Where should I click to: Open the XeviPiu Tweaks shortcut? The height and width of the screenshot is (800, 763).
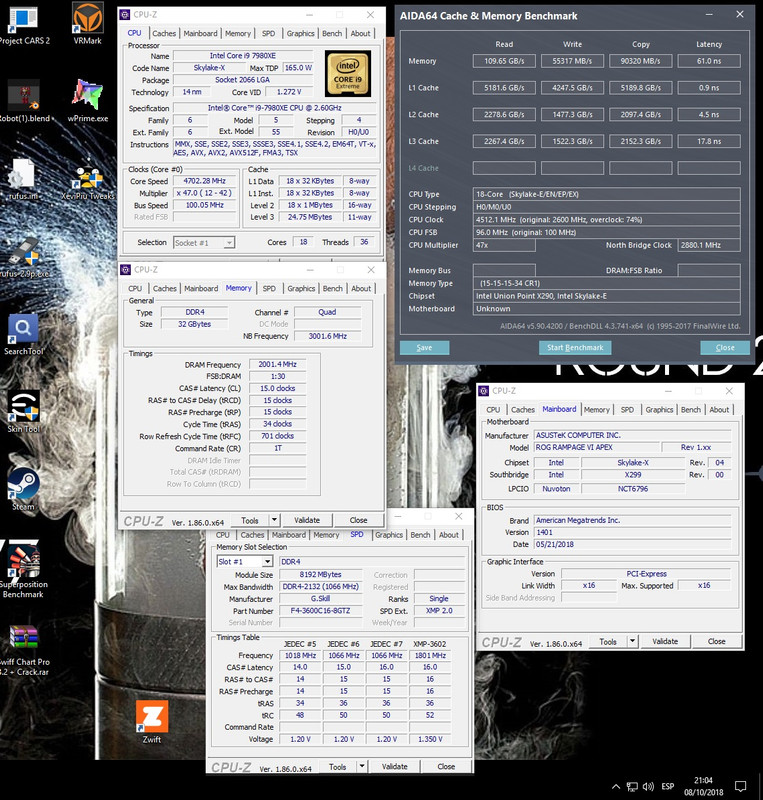[88, 182]
